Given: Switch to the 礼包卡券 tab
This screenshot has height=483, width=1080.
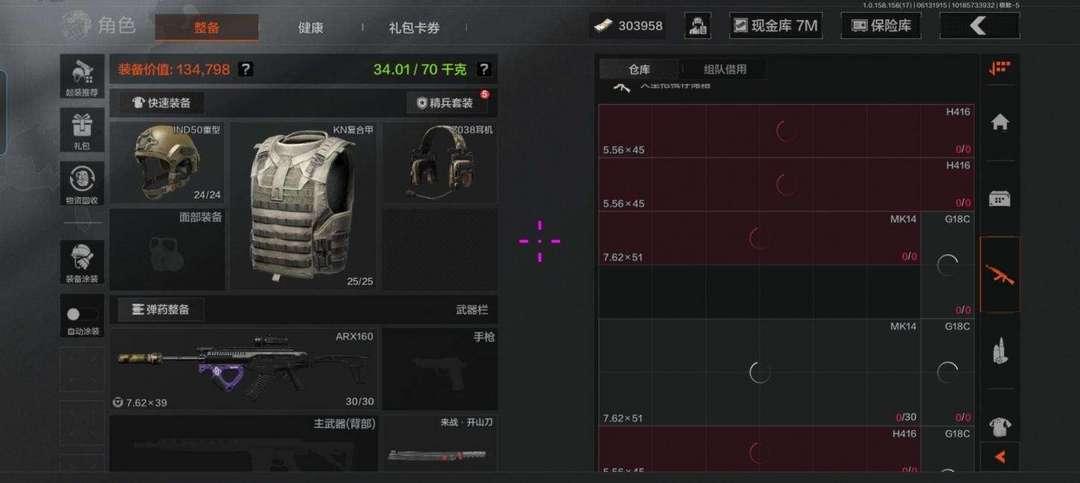Looking at the screenshot, I should coord(414,28).
